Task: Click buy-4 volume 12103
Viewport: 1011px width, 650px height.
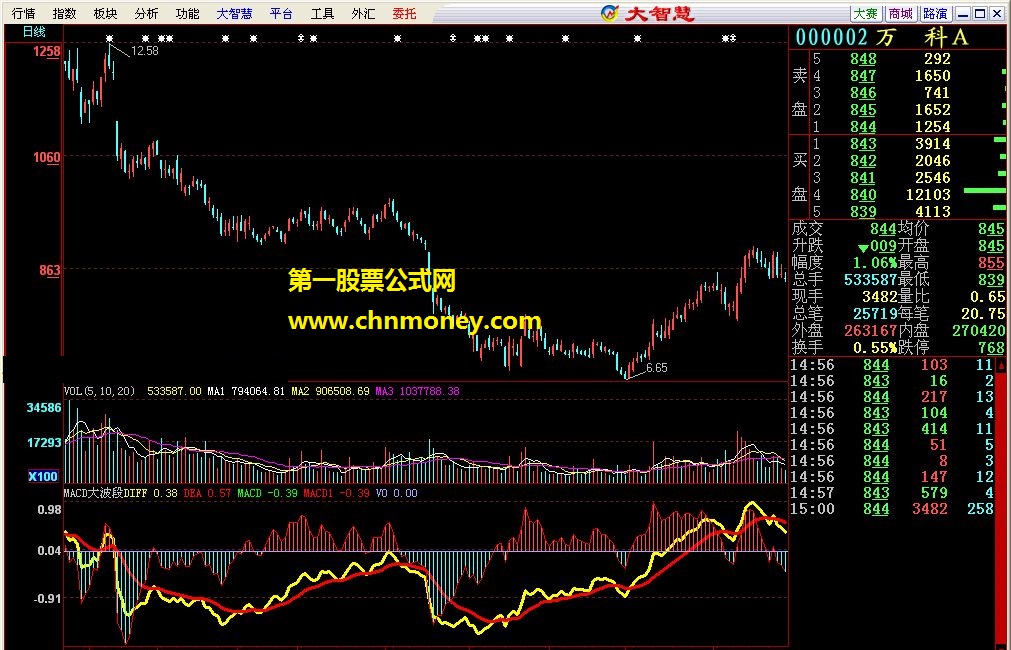Action: tap(928, 194)
